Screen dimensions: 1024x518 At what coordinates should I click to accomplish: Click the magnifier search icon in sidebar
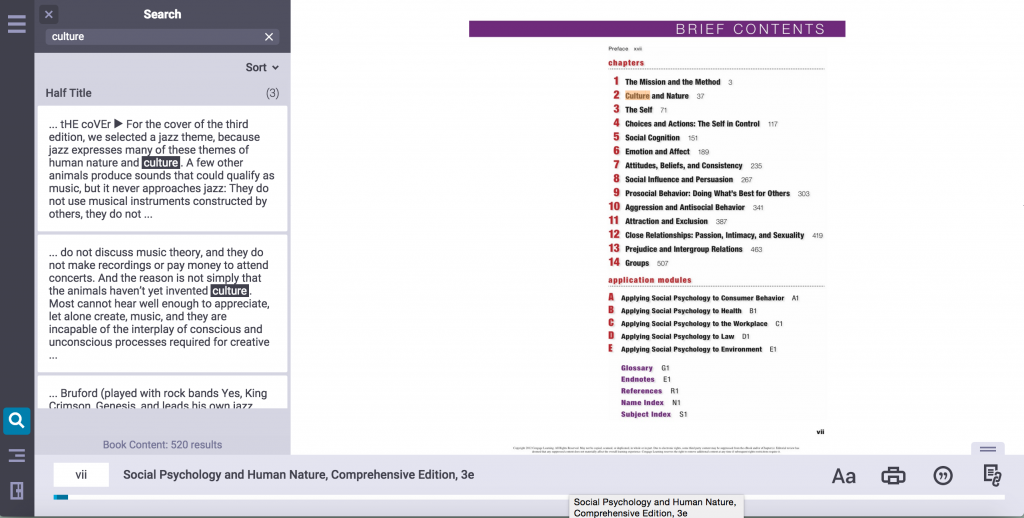pos(16,421)
